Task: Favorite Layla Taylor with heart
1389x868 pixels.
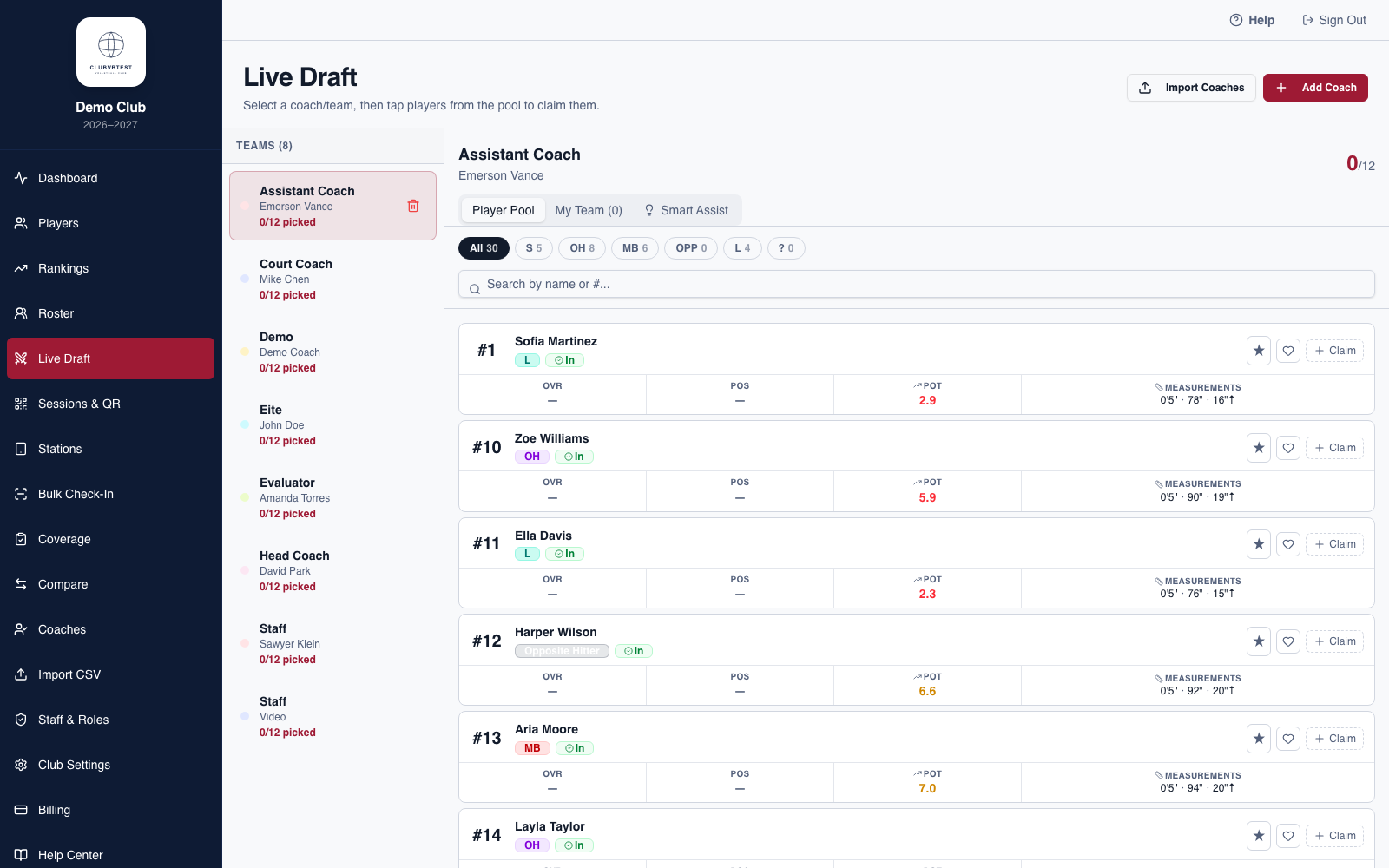Action: pyautogui.click(x=1288, y=836)
